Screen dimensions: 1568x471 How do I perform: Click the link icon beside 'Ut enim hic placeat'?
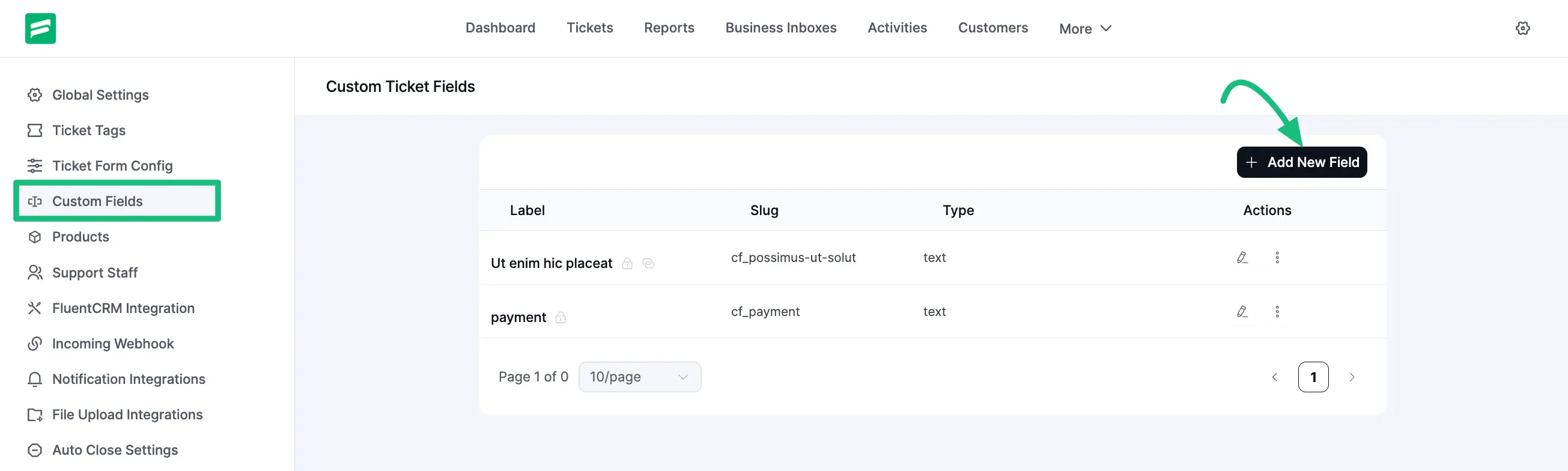648,264
